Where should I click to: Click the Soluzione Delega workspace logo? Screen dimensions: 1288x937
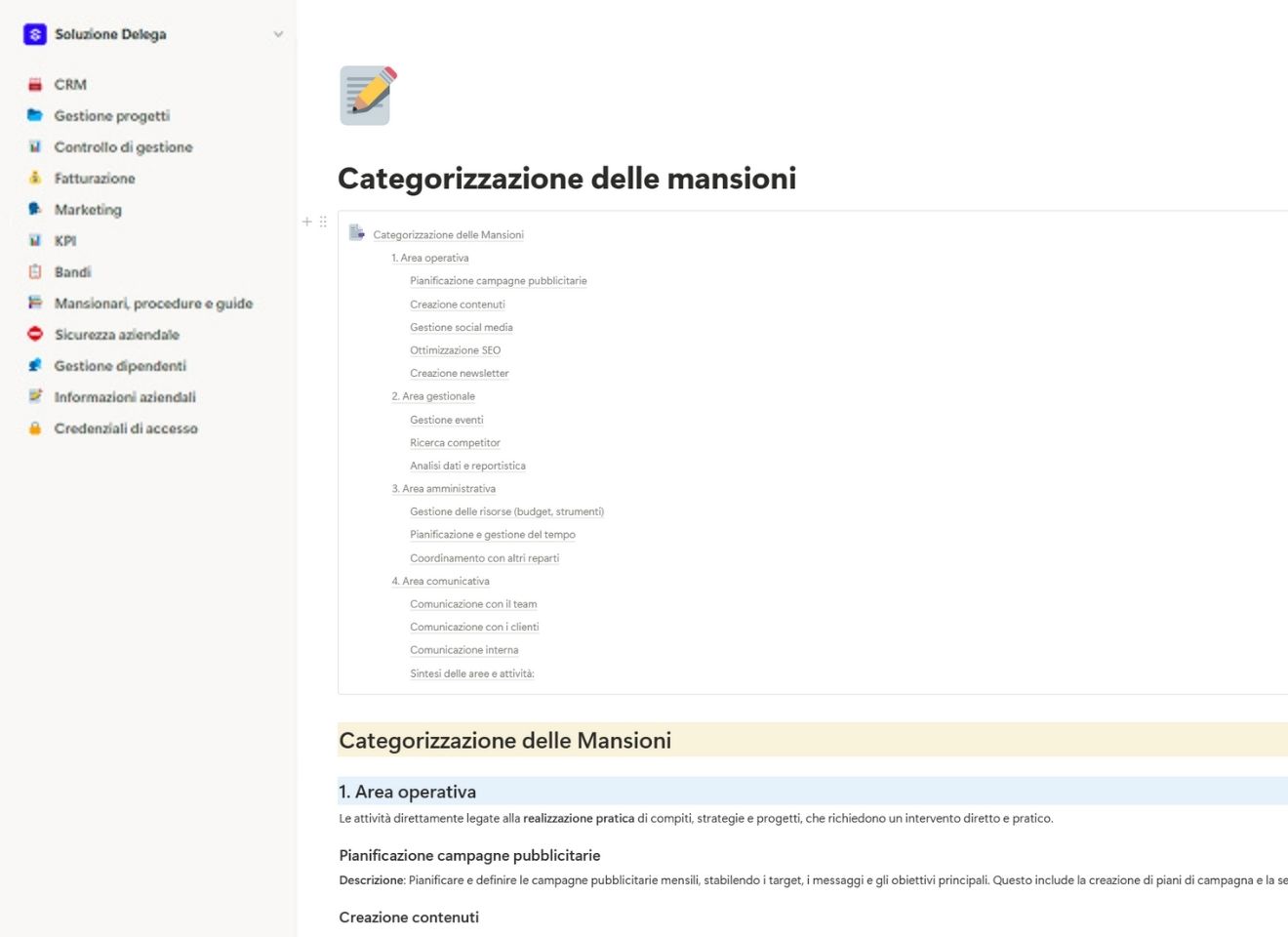34,33
